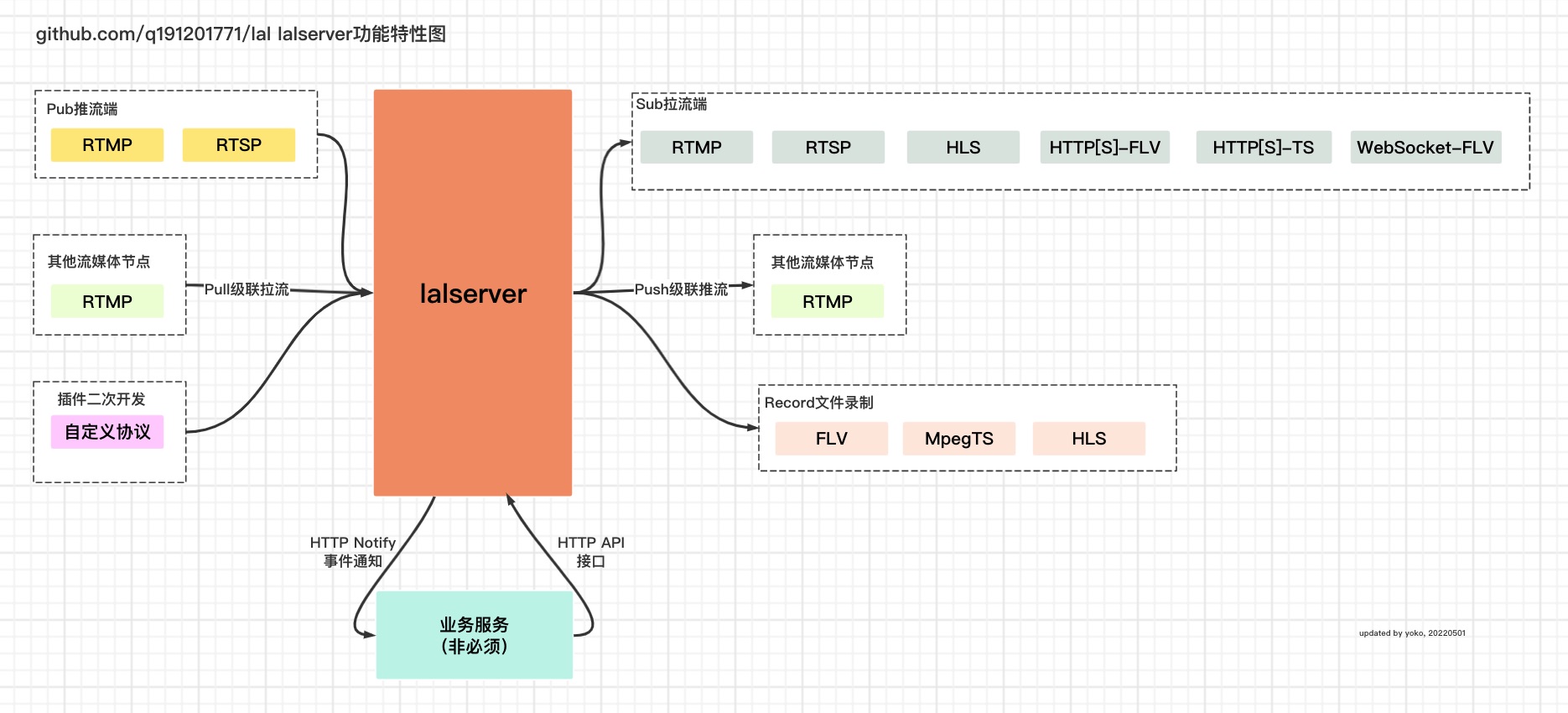This screenshot has height=713, width=1568.
Task: Select the gray HLS box in Sub拉流端
Action: point(963,148)
